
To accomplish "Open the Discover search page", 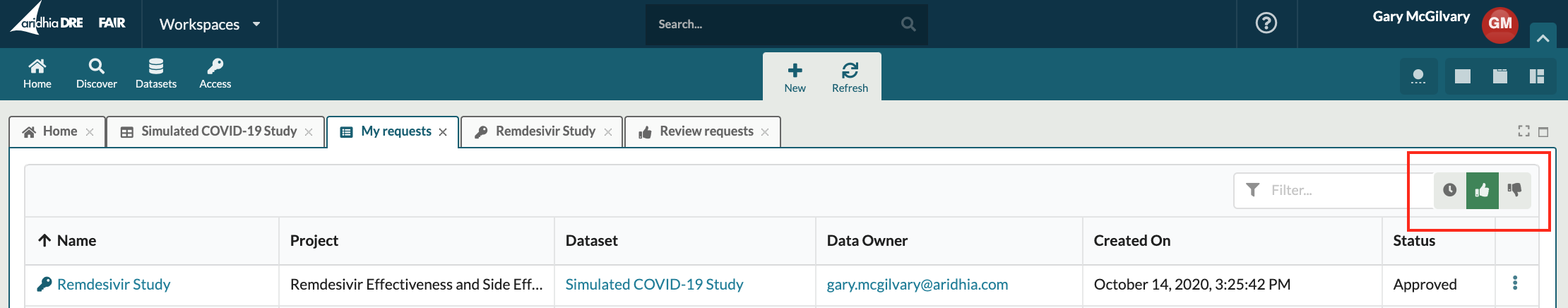I will click(x=97, y=74).
